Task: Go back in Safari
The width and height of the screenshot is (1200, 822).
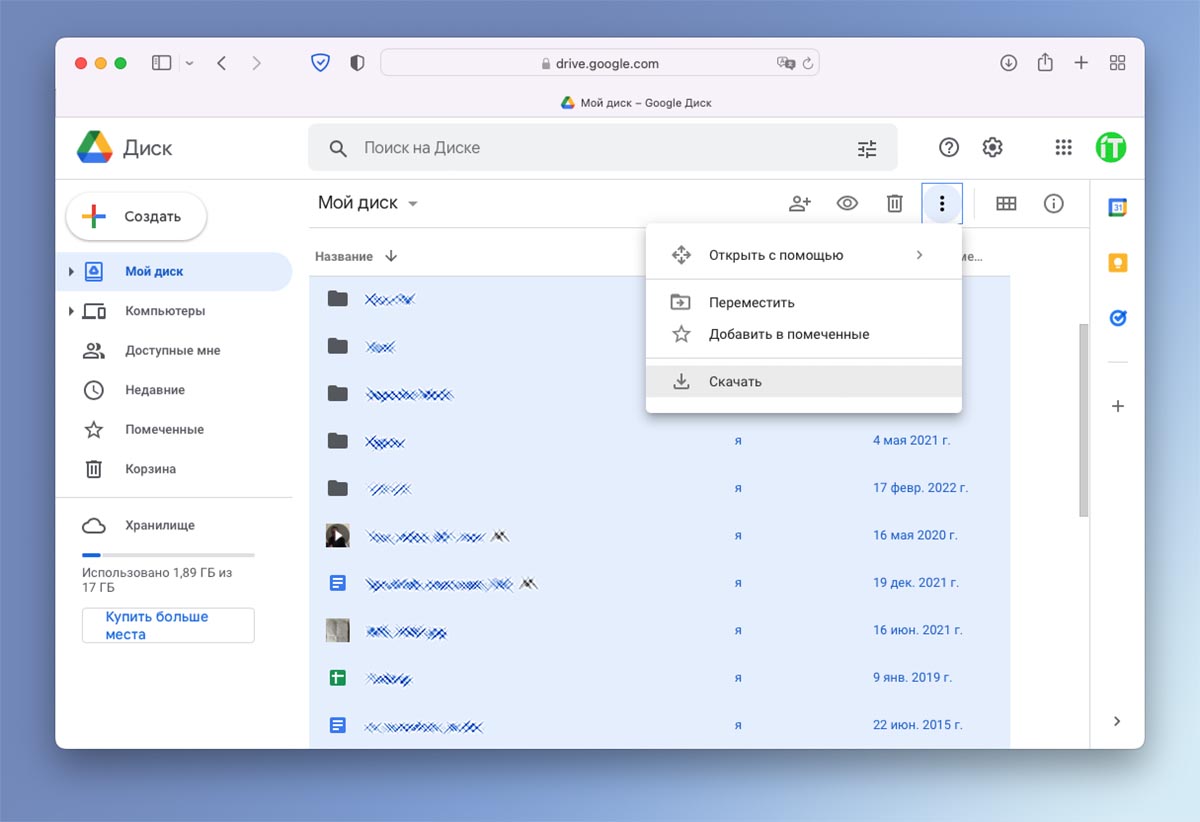Action: click(222, 63)
